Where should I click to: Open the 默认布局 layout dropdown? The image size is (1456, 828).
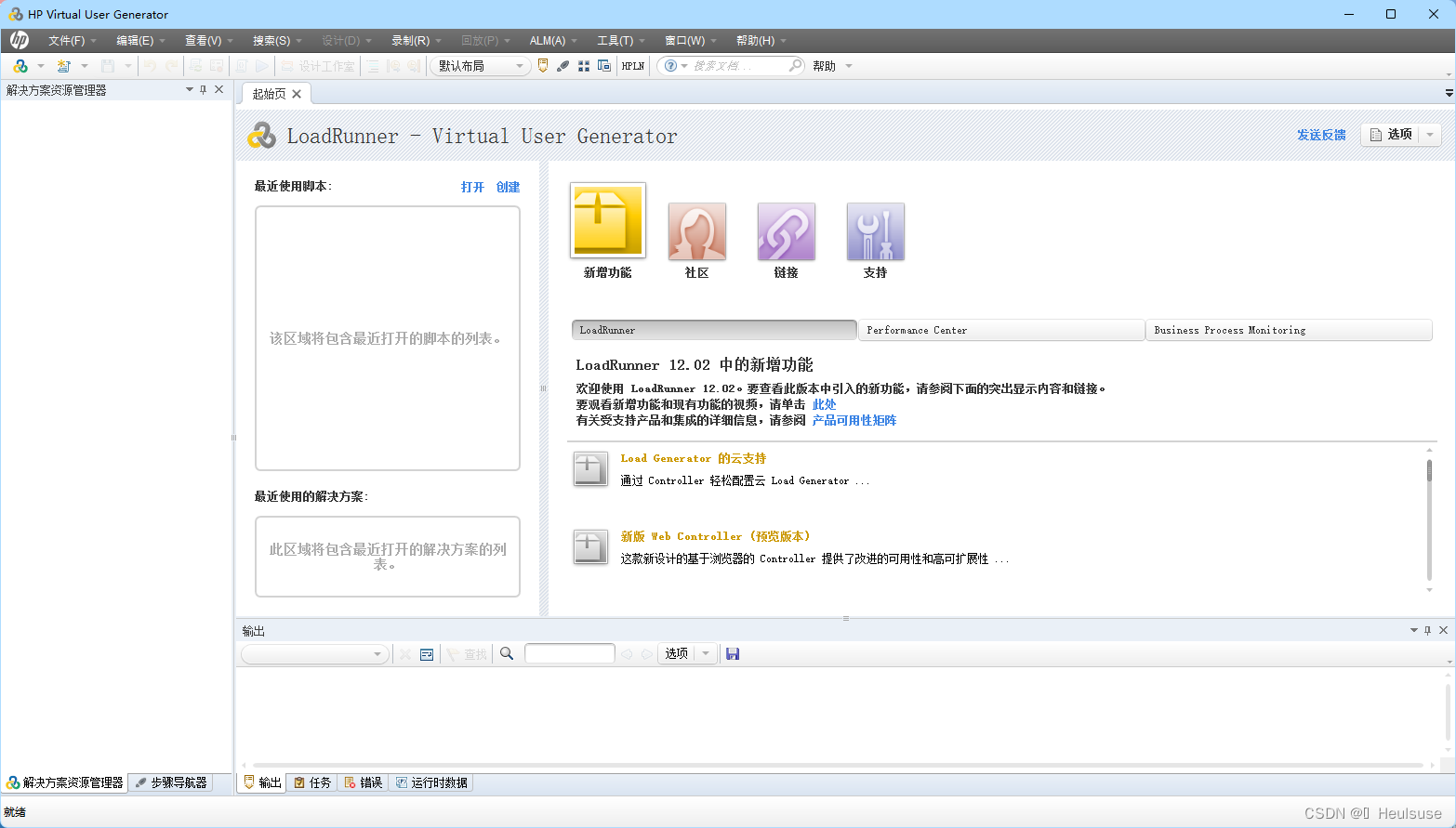point(480,66)
